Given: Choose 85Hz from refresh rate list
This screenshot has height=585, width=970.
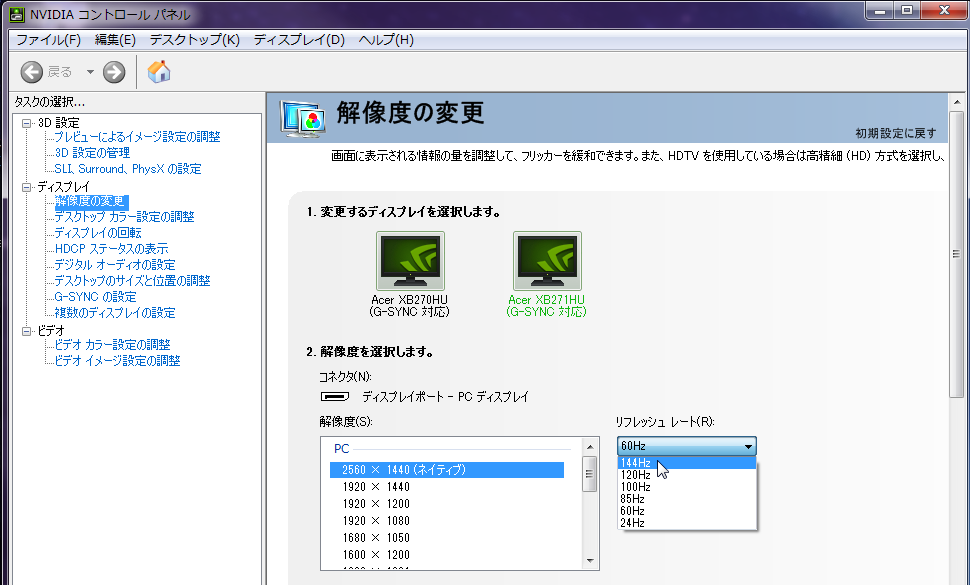Looking at the screenshot, I should [x=687, y=499].
